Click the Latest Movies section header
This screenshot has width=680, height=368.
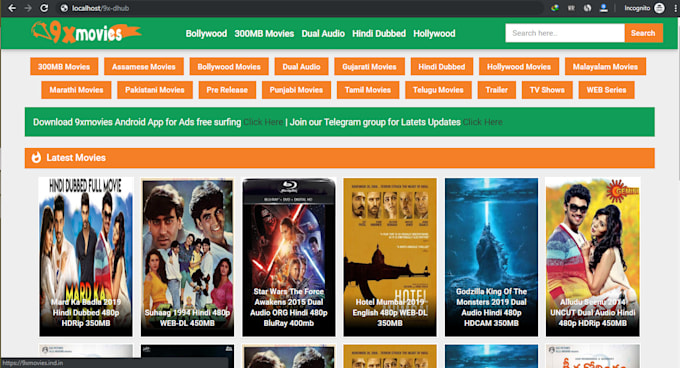pos(340,158)
